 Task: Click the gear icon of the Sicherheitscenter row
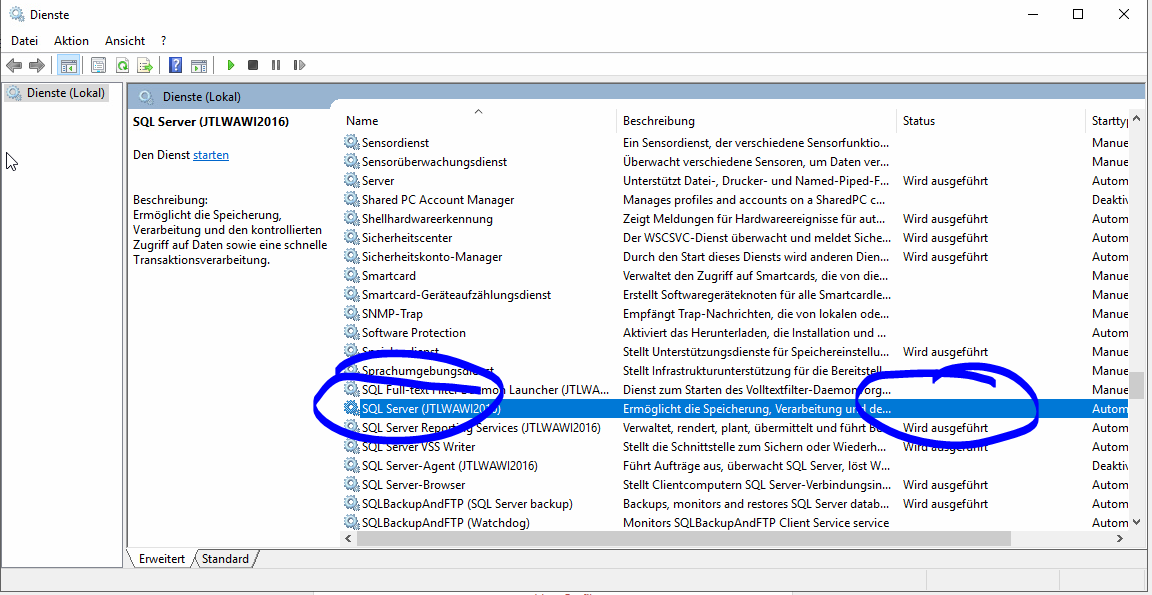click(x=352, y=238)
